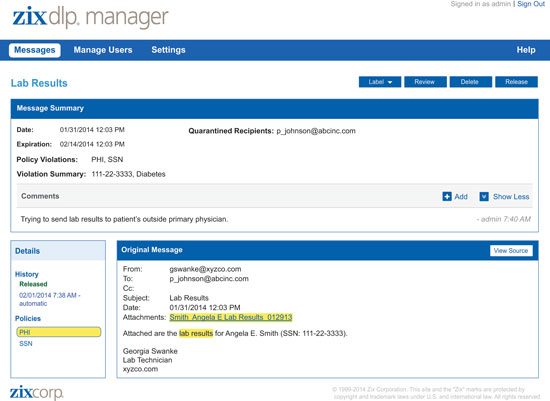Open the Messages tab
This screenshot has height=401, width=550.
pyautogui.click(x=35, y=50)
